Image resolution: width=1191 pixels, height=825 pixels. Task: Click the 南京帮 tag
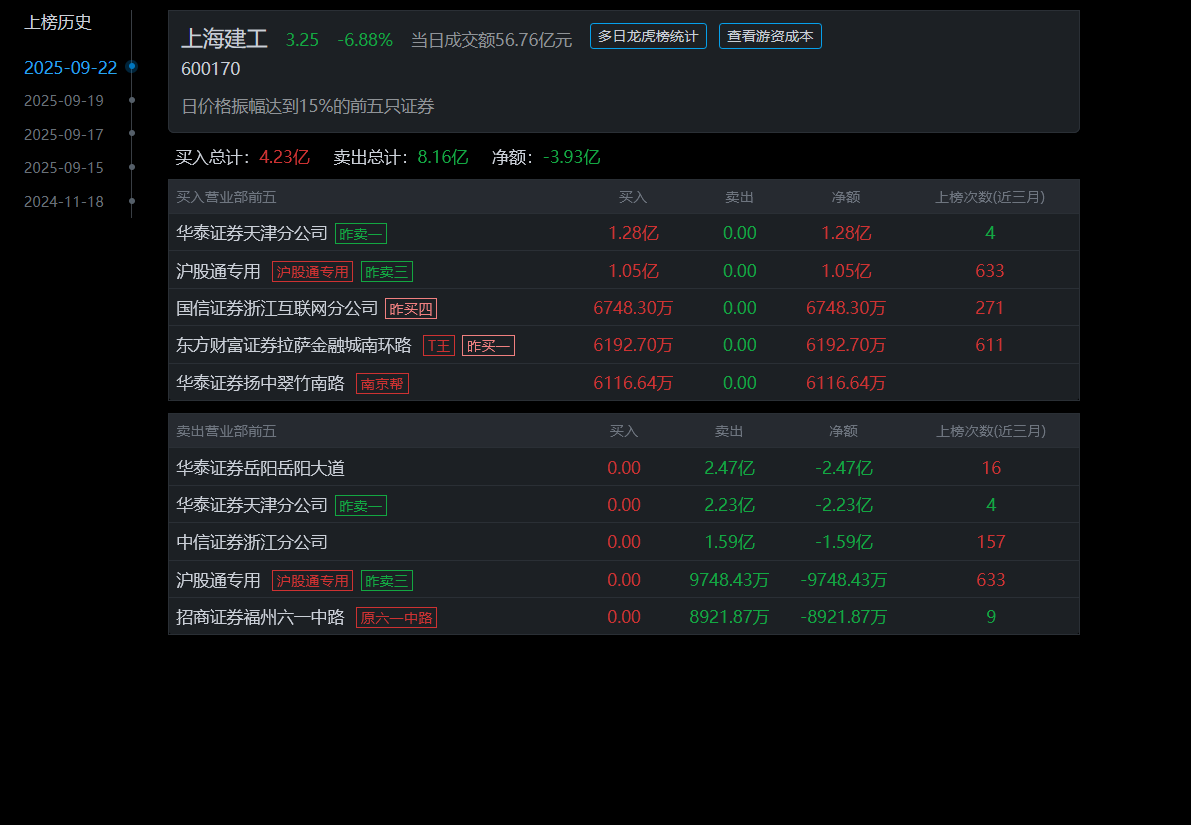[382, 384]
